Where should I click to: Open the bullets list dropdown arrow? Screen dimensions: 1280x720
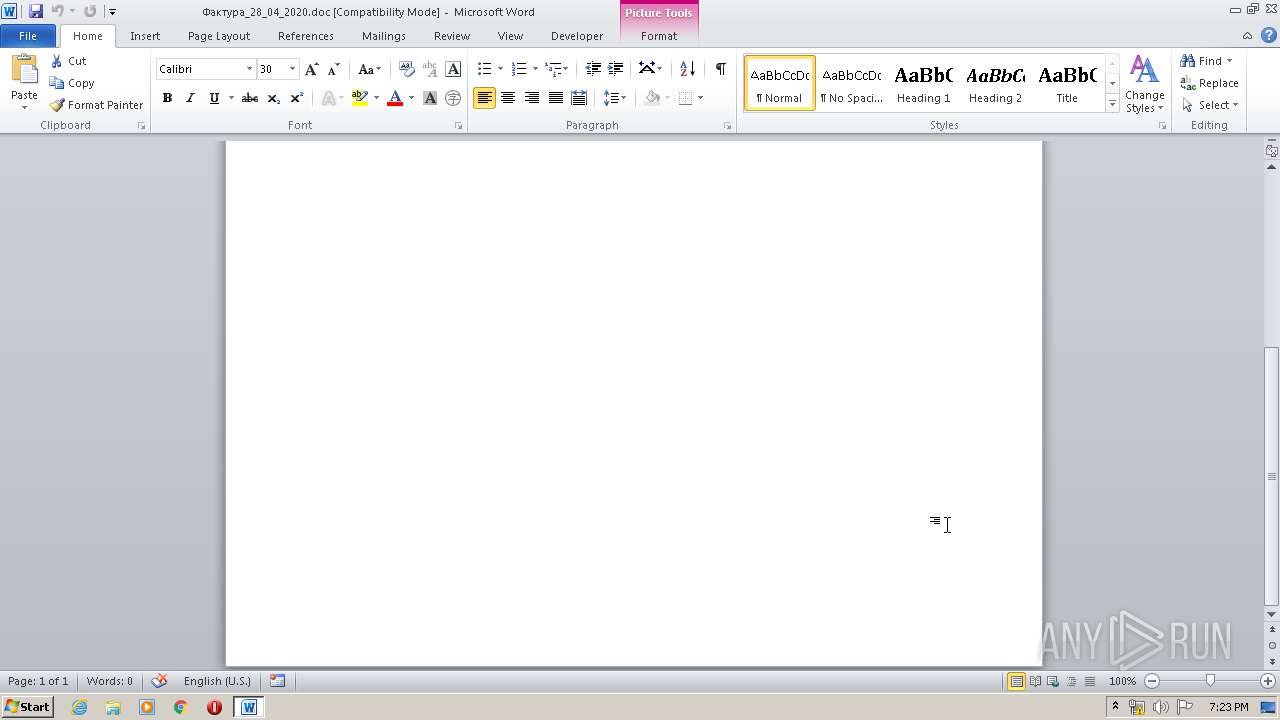click(x=501, y=69)
